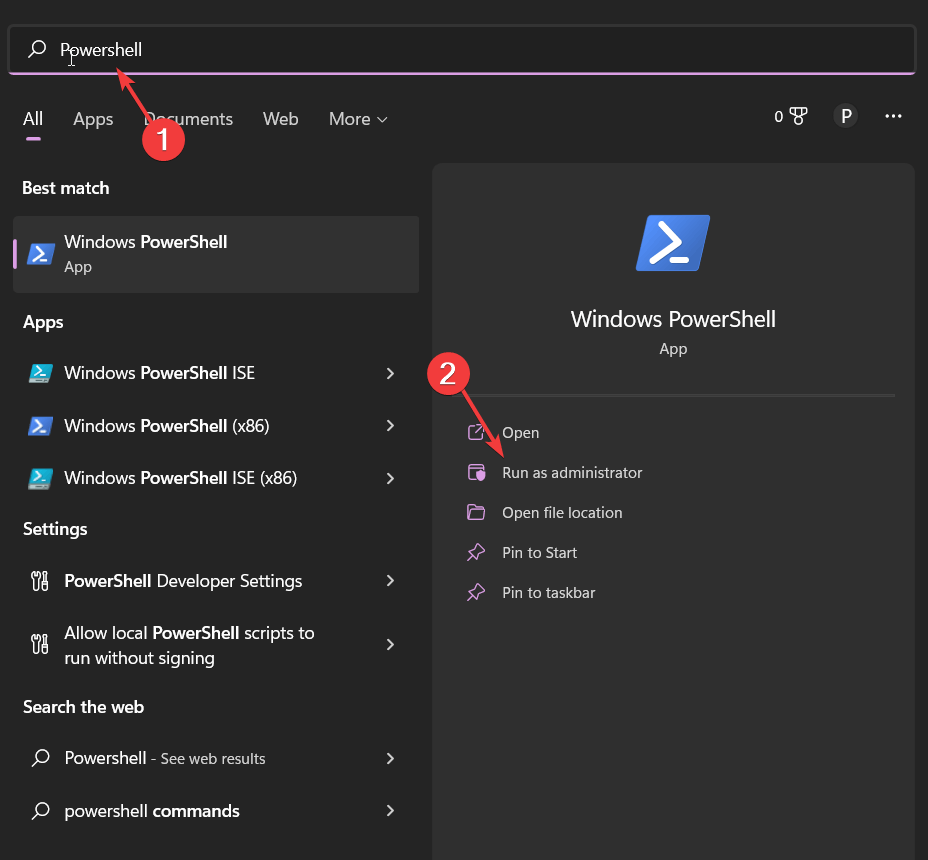This screenshot has height=860, width=928.
Task: Choose Pin to taskbar
Action: (549, 593)
